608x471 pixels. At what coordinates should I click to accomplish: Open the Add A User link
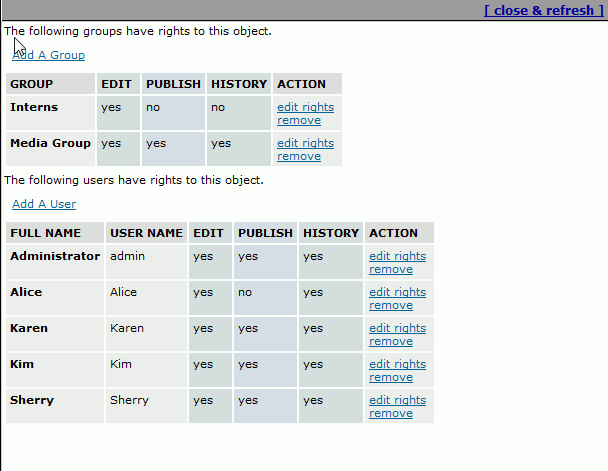[44, 204]
